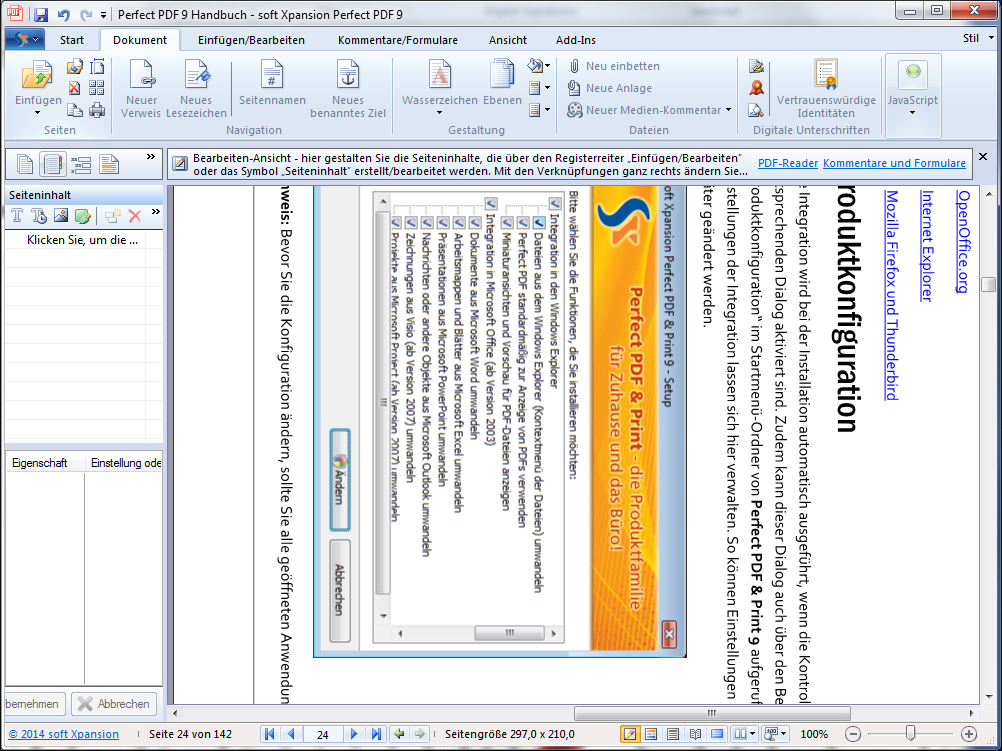Toggle the book reading view mode in status bar
Viewport: 1002px width, 751px height.
[x=695, y=734]
